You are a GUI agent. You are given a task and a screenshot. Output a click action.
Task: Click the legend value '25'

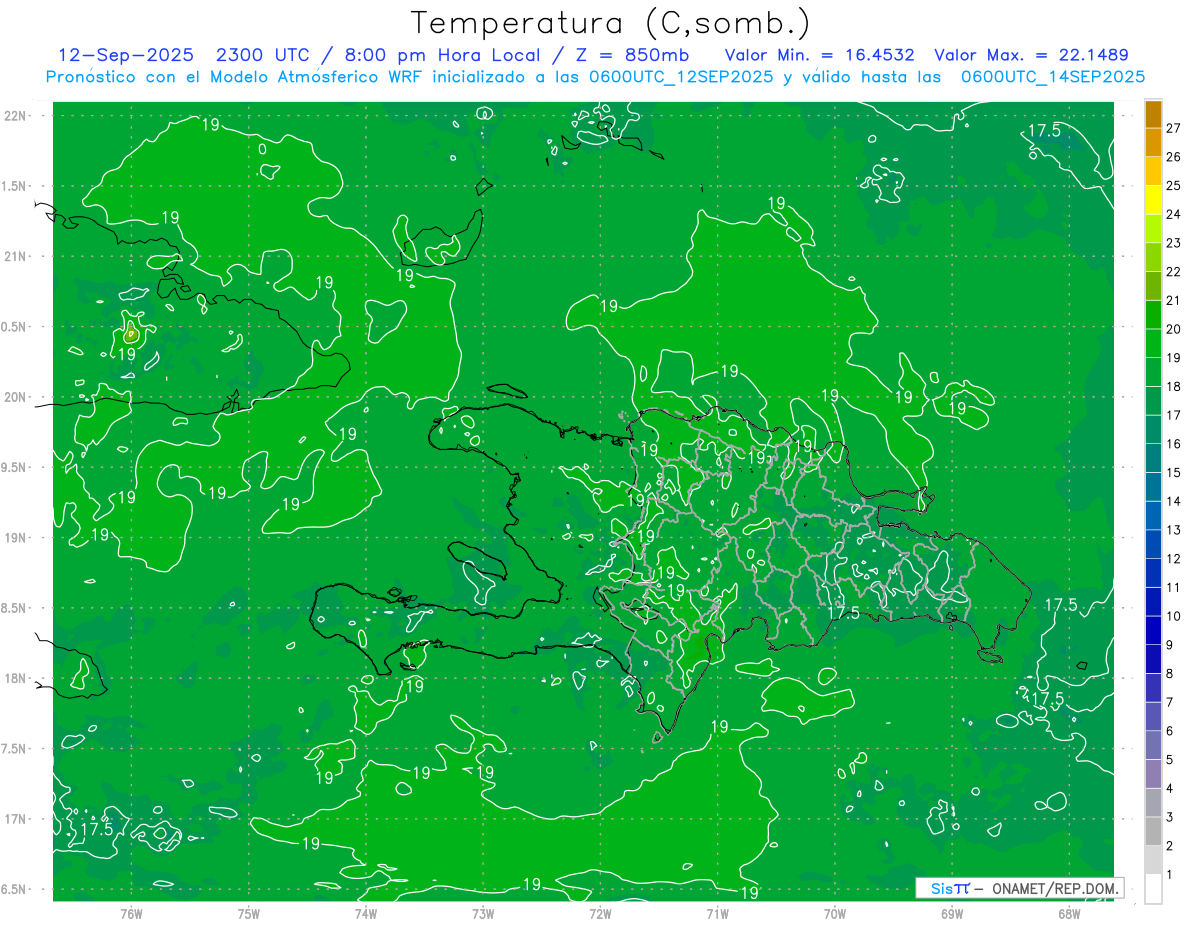coord(1173,185)
